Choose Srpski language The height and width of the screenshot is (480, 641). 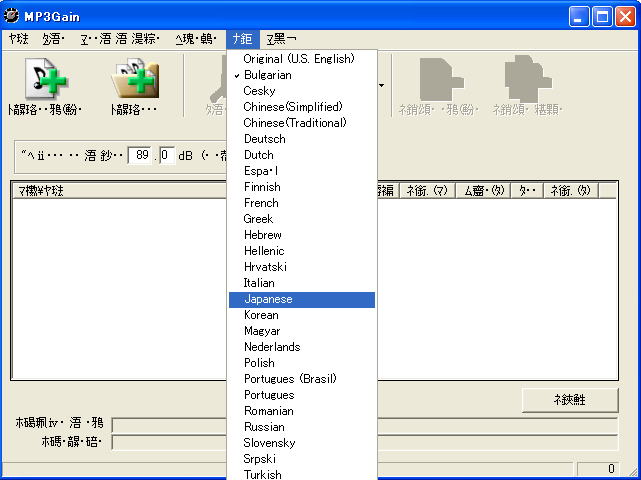302,459
